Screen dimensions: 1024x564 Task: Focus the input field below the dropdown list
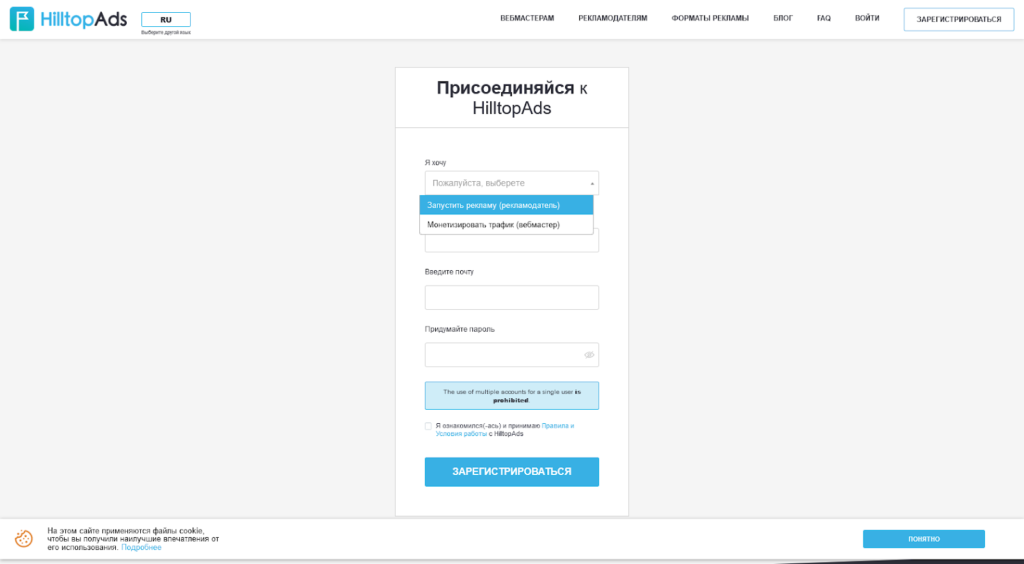511,243
